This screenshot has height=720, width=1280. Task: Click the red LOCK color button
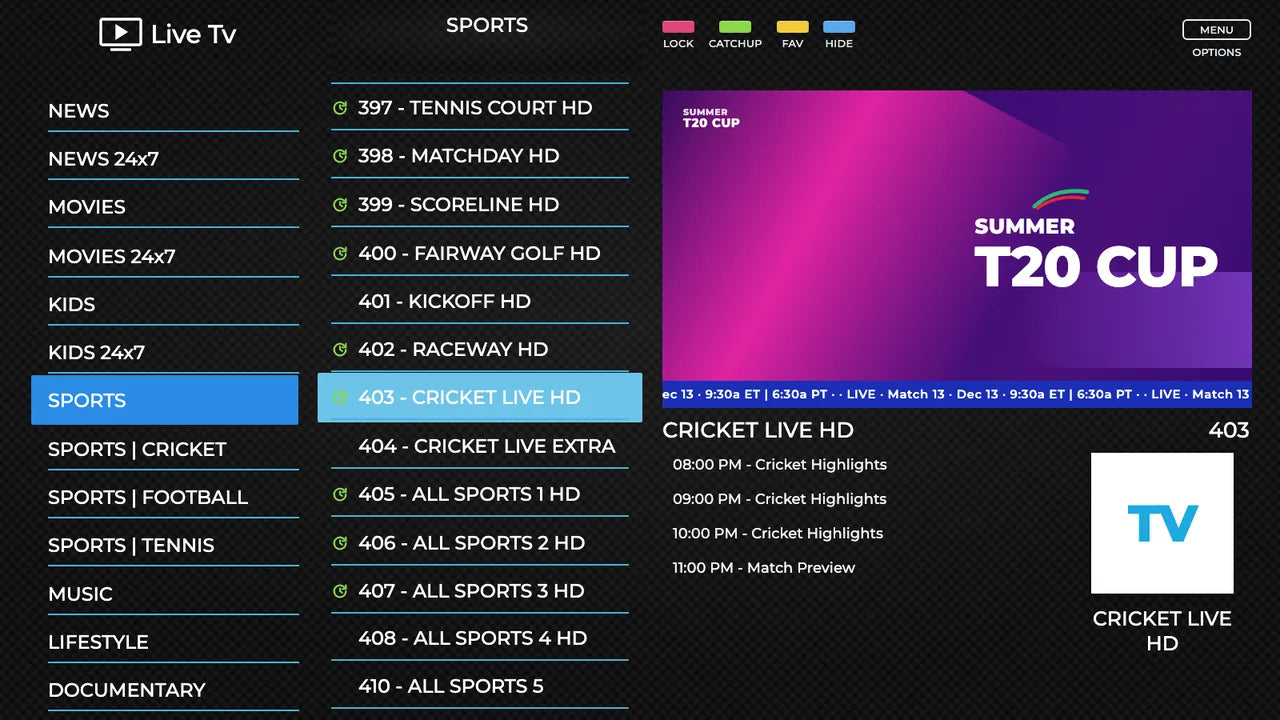678,27
